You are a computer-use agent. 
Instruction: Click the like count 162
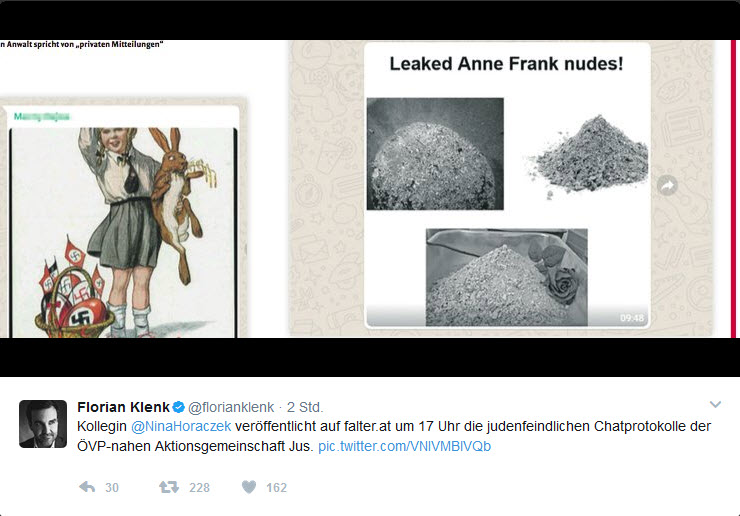[x=276, y=488]
